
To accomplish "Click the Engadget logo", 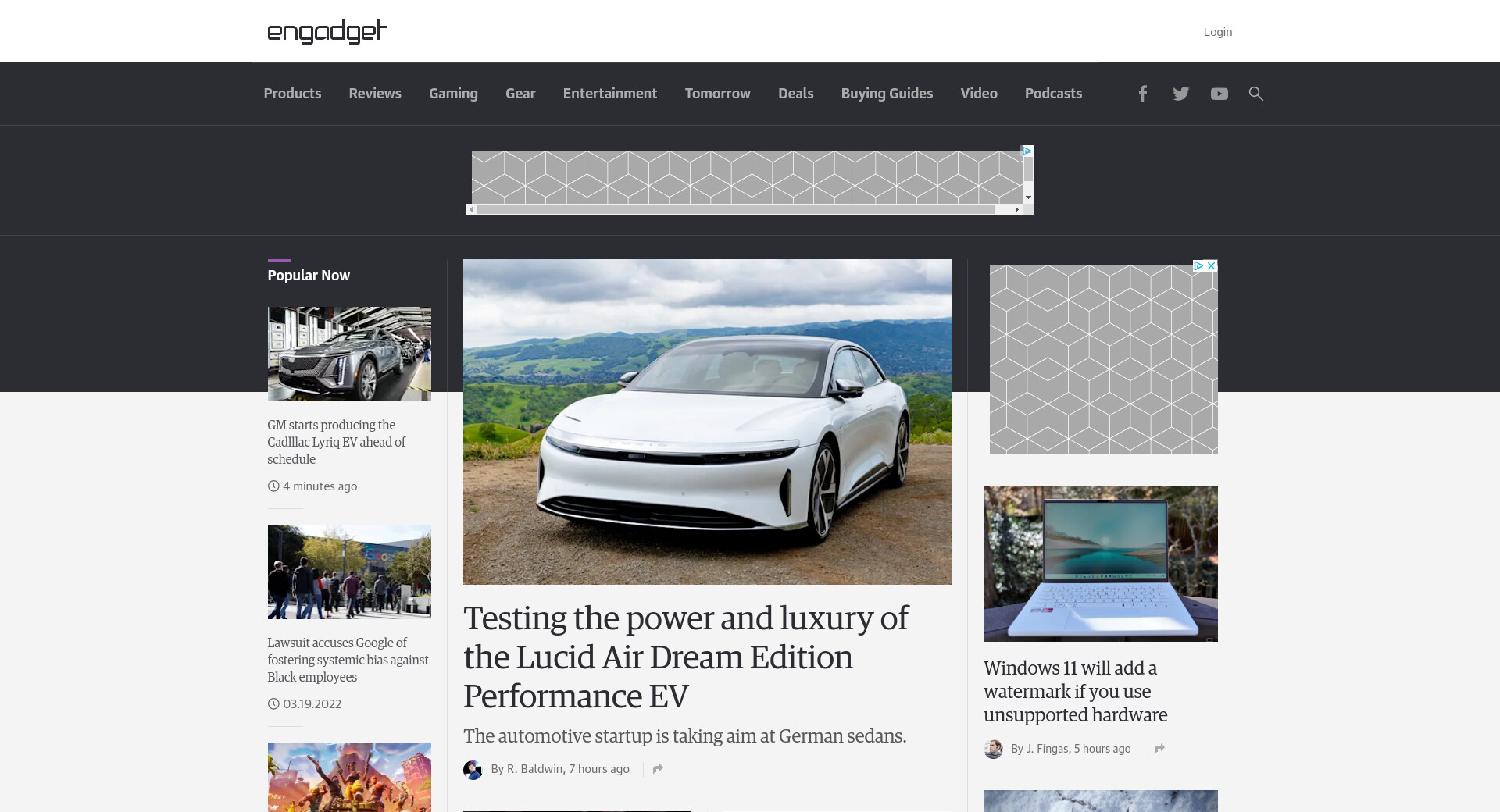I will click(327, 31).
